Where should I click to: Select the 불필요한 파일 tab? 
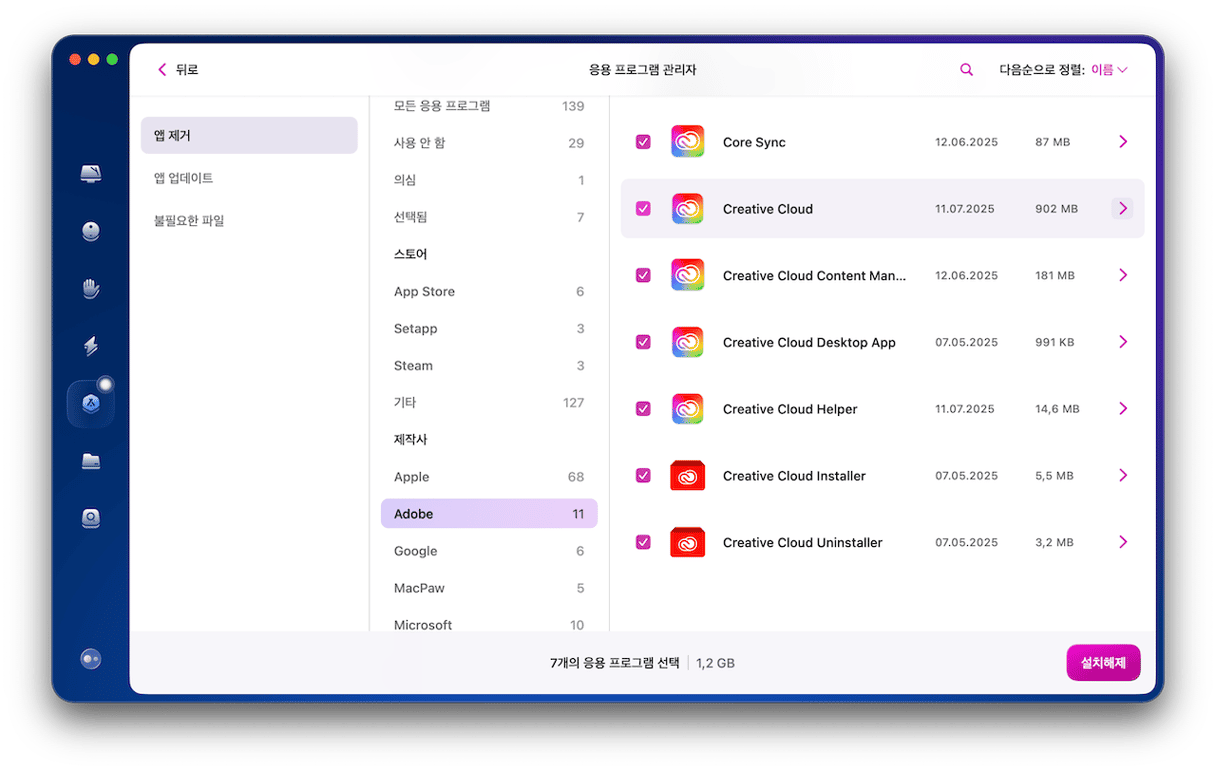(249, 221)
